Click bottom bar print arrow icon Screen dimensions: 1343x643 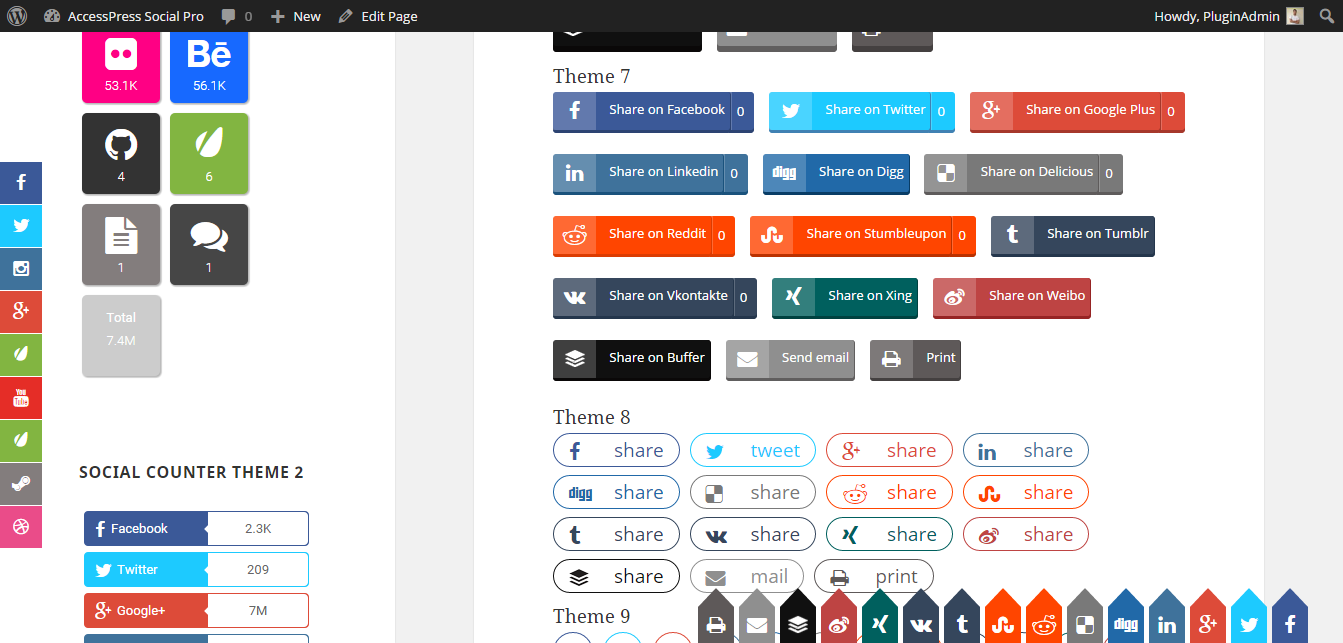pos(716,618)
